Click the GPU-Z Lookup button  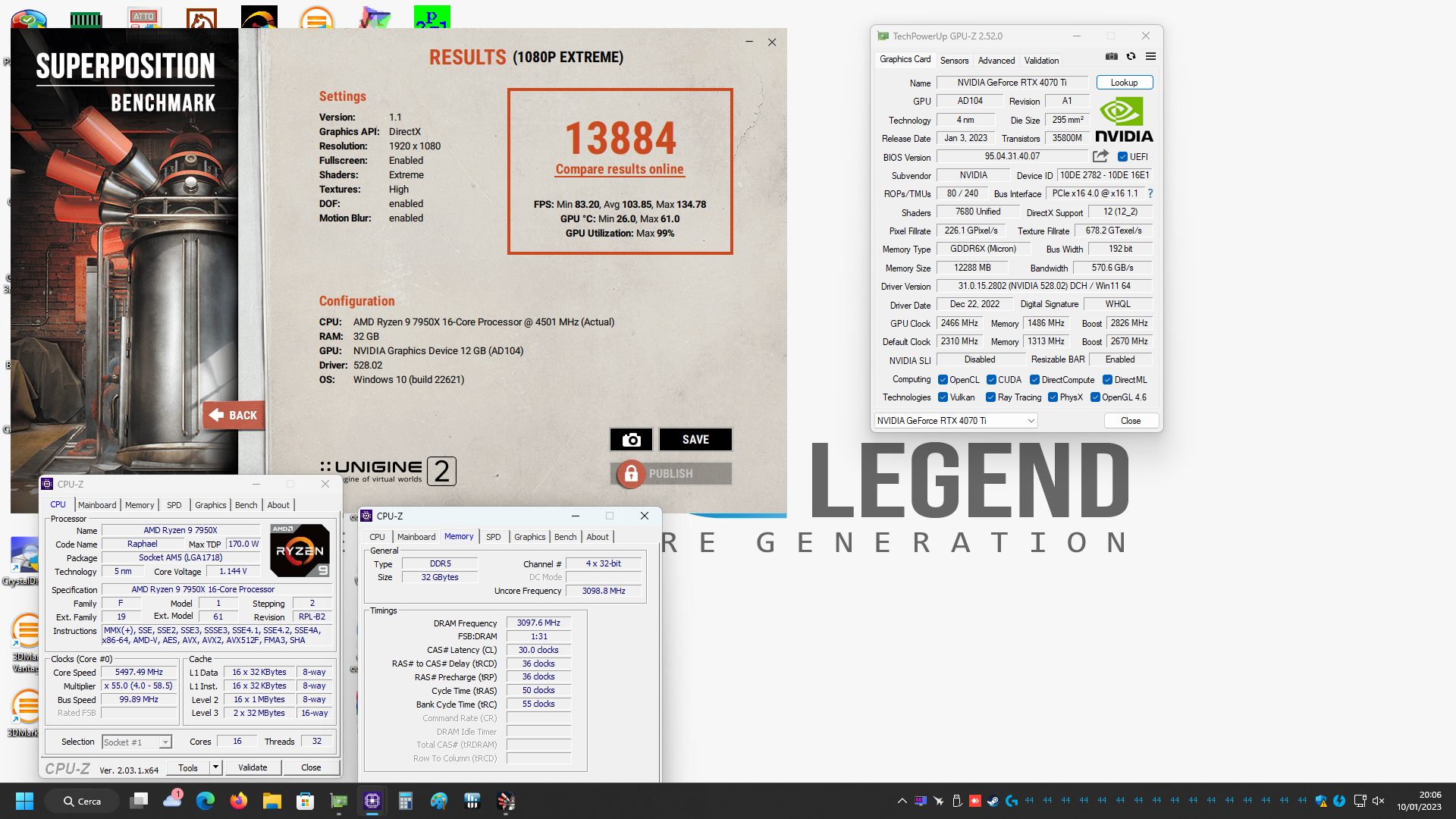click(x=1124, y=83)
